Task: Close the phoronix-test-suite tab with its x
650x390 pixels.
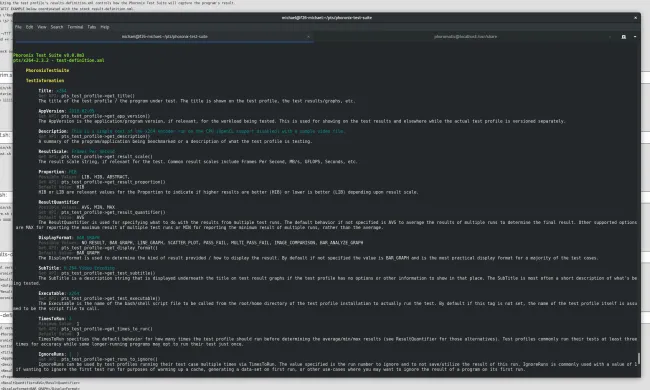Action: pyautogui.click(x=308, y=36)
